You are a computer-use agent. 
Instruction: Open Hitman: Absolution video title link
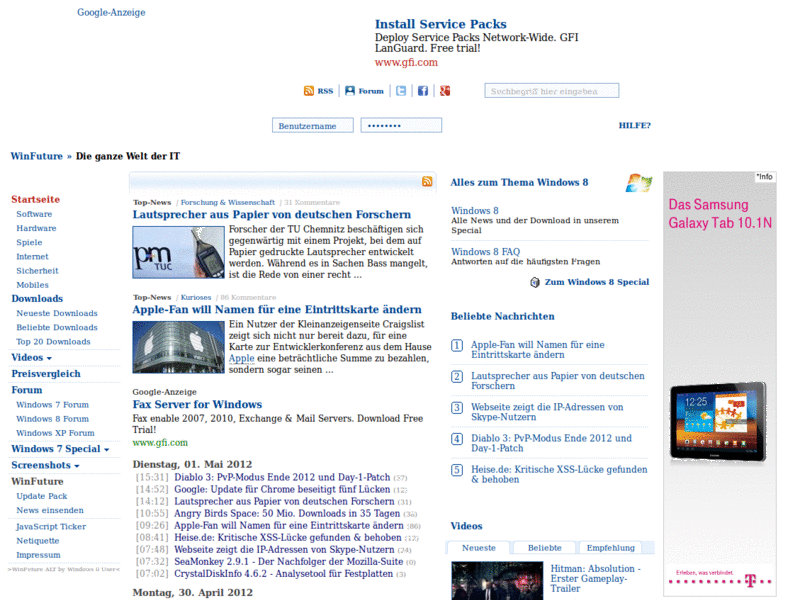coord(595,579)
